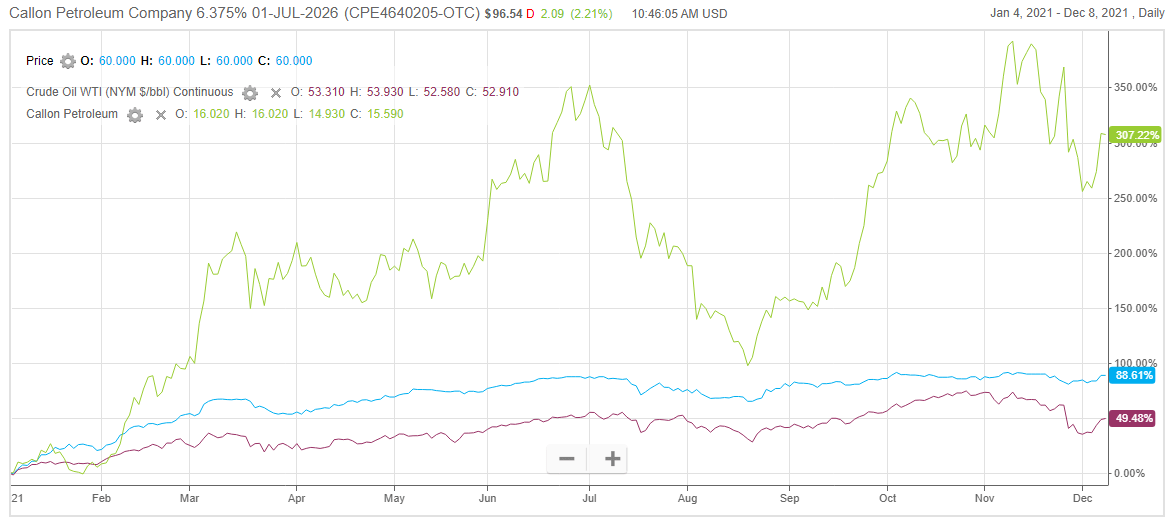
Task: Open Crude Oil WTI series settings gear
Action: click(x=250, y=93)
